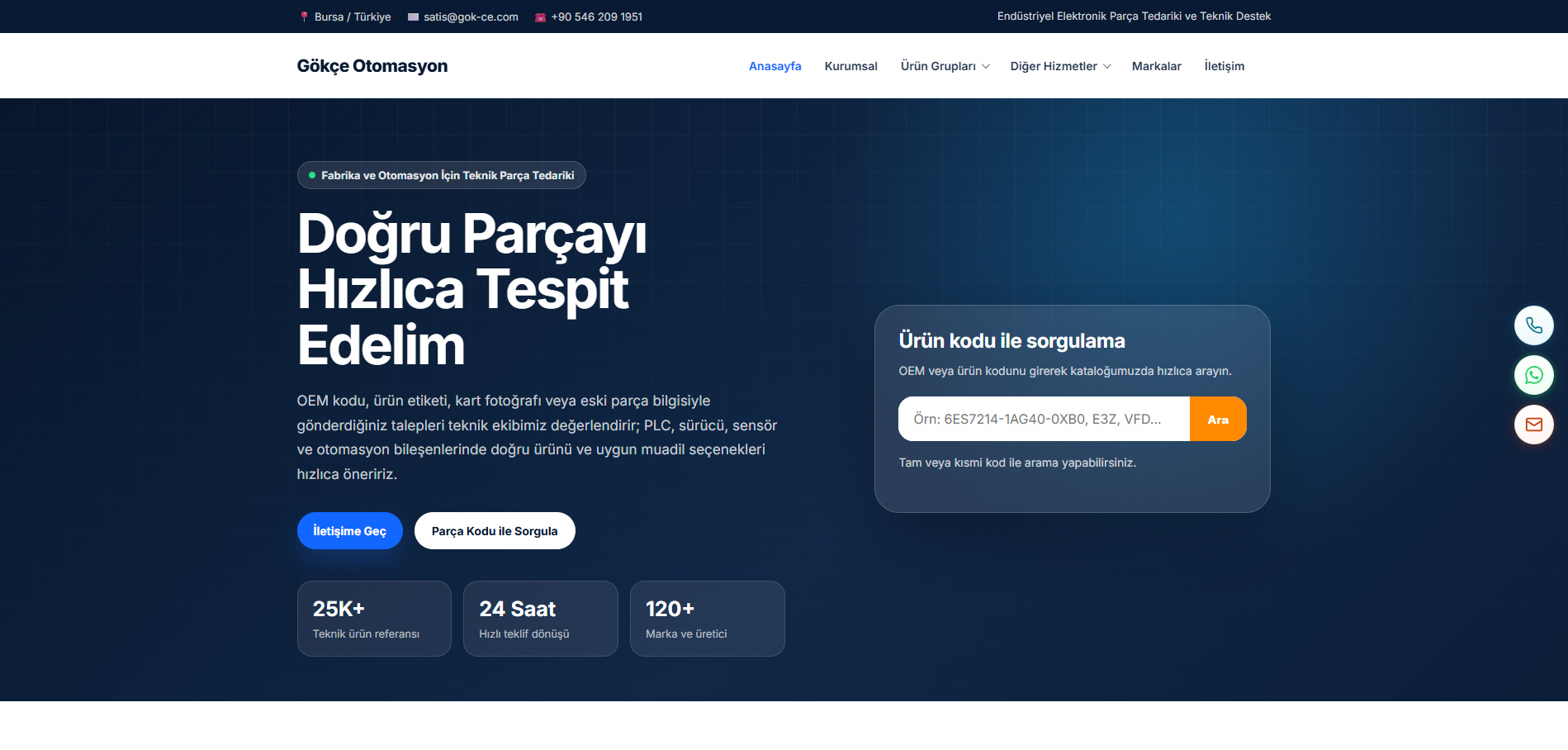The height and width of the screenshot is (750, 1568).
Task: Click the Gökçe Otomasyon logo
Action: (x=372, y=66)
